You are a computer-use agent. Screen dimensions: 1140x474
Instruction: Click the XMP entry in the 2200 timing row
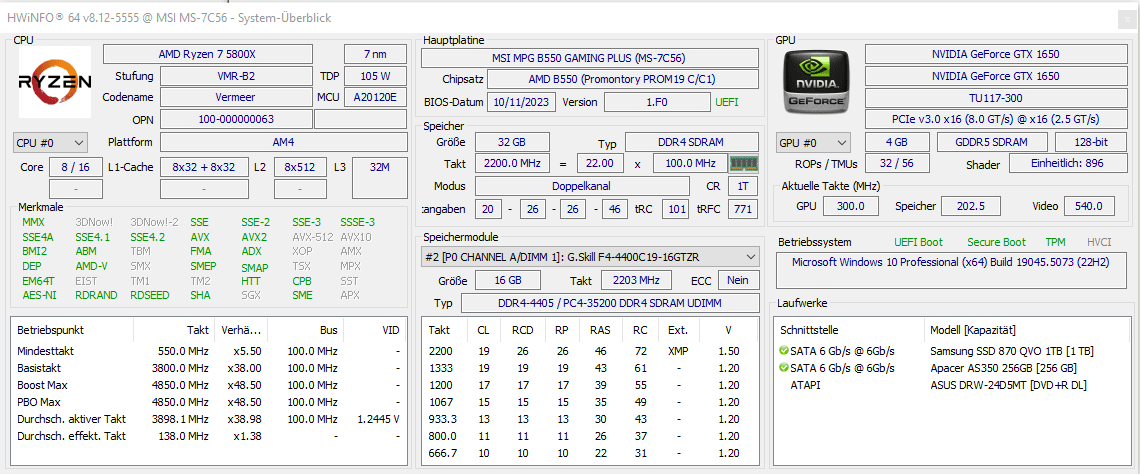678,351
